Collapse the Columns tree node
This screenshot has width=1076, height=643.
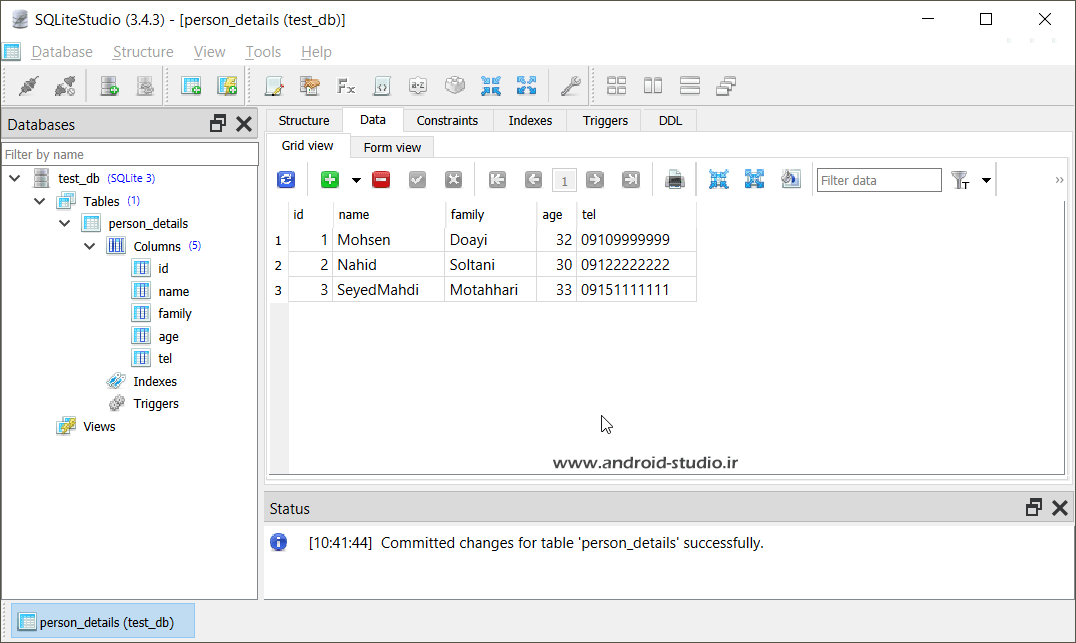click(90, 246)
